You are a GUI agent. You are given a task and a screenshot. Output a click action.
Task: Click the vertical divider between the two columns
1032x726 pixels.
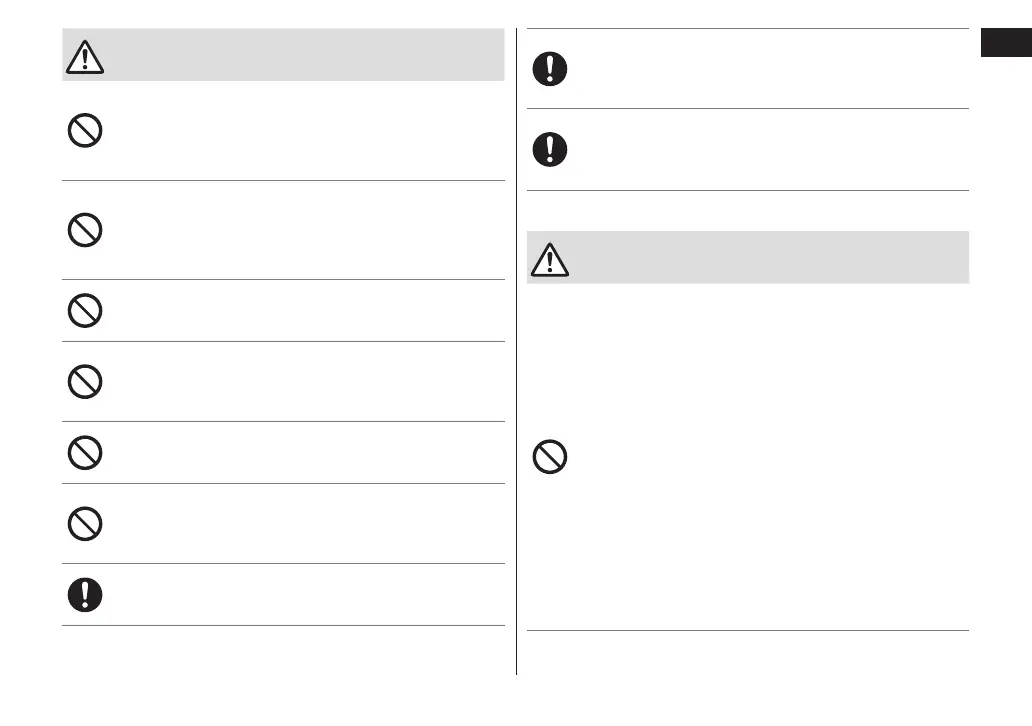[517, 350]
